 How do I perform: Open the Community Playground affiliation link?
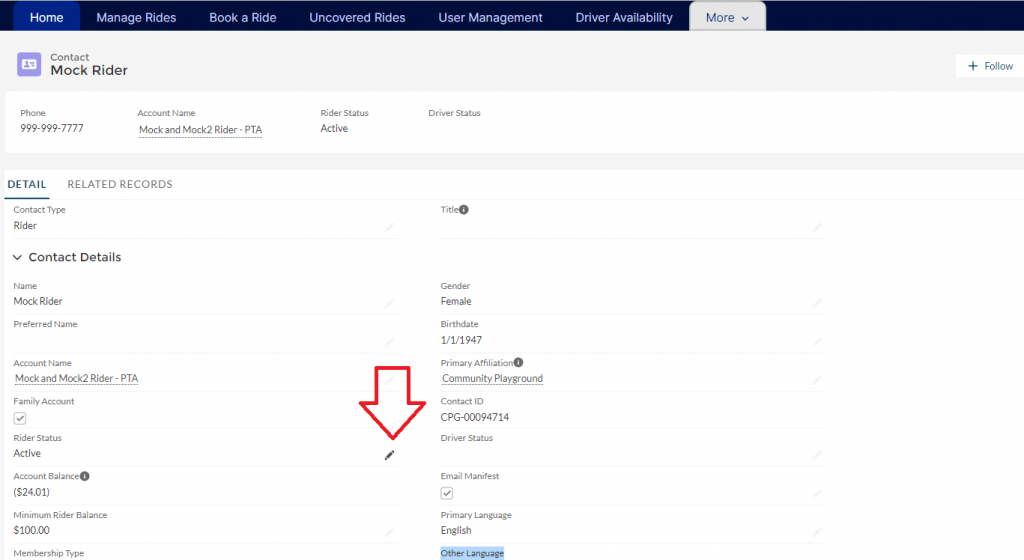[492, 379]
